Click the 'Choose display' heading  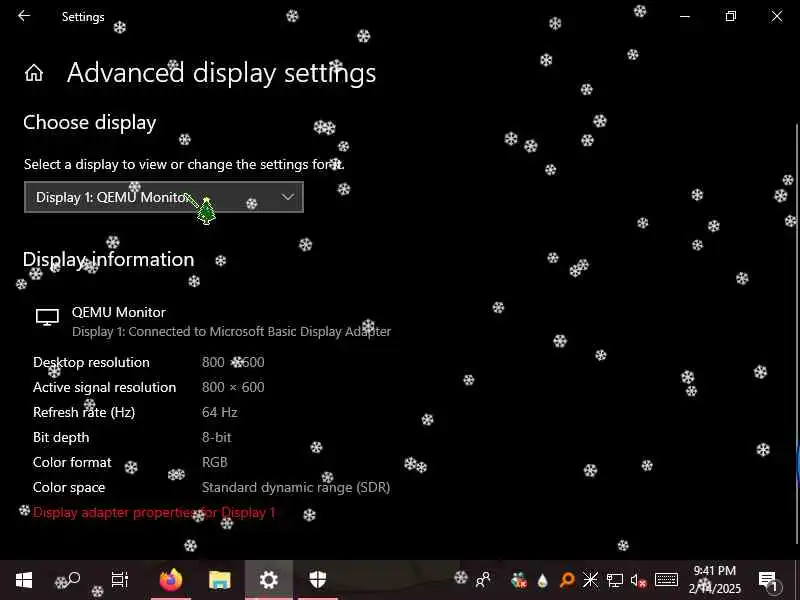(90, 123)
